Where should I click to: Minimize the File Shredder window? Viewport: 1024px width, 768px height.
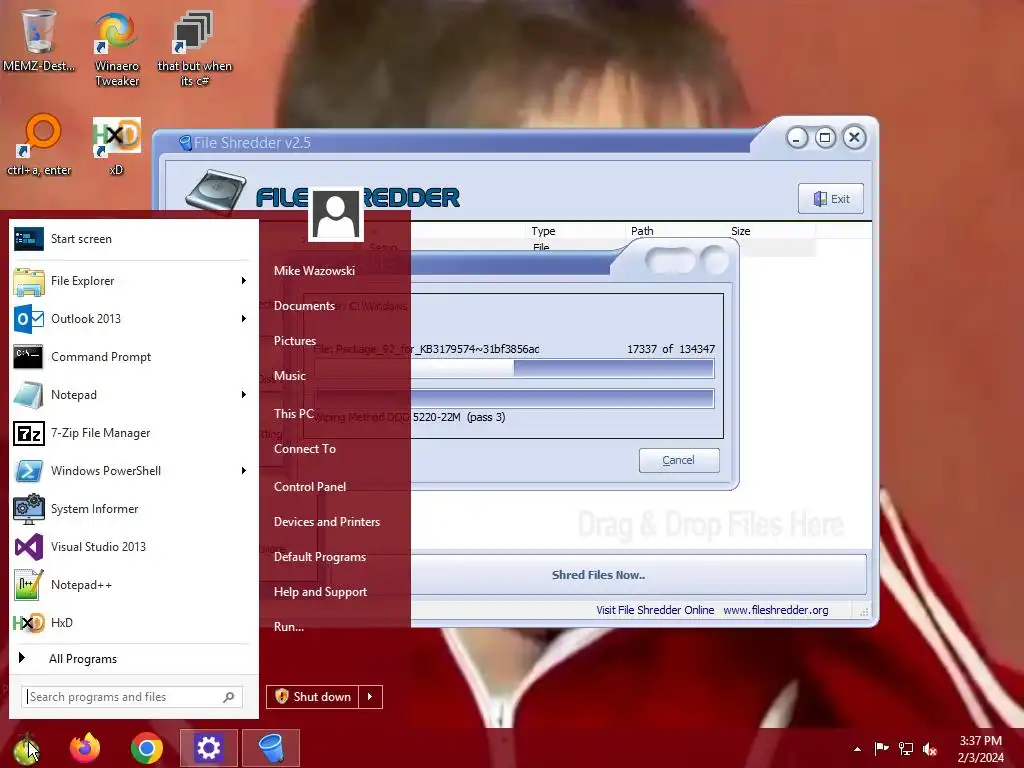click(797, 138)
